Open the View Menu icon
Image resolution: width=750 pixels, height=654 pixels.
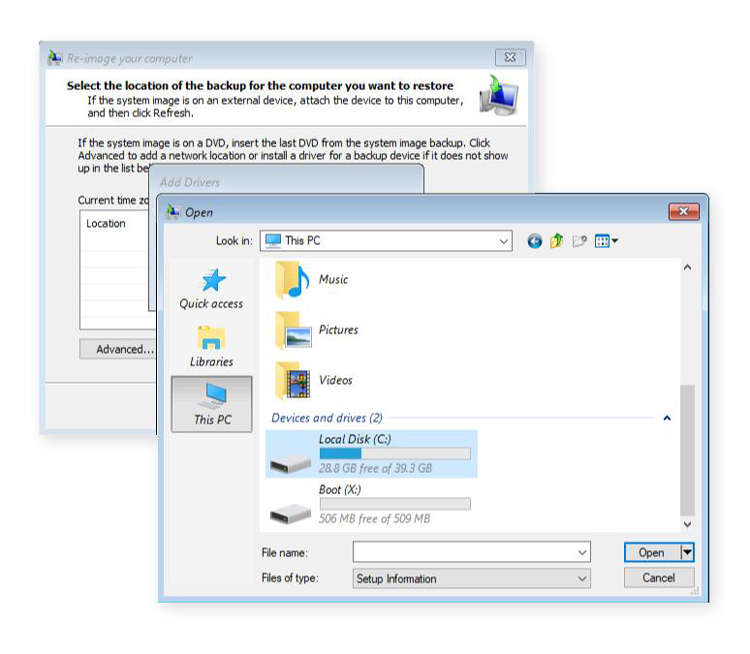click(606, 241)
